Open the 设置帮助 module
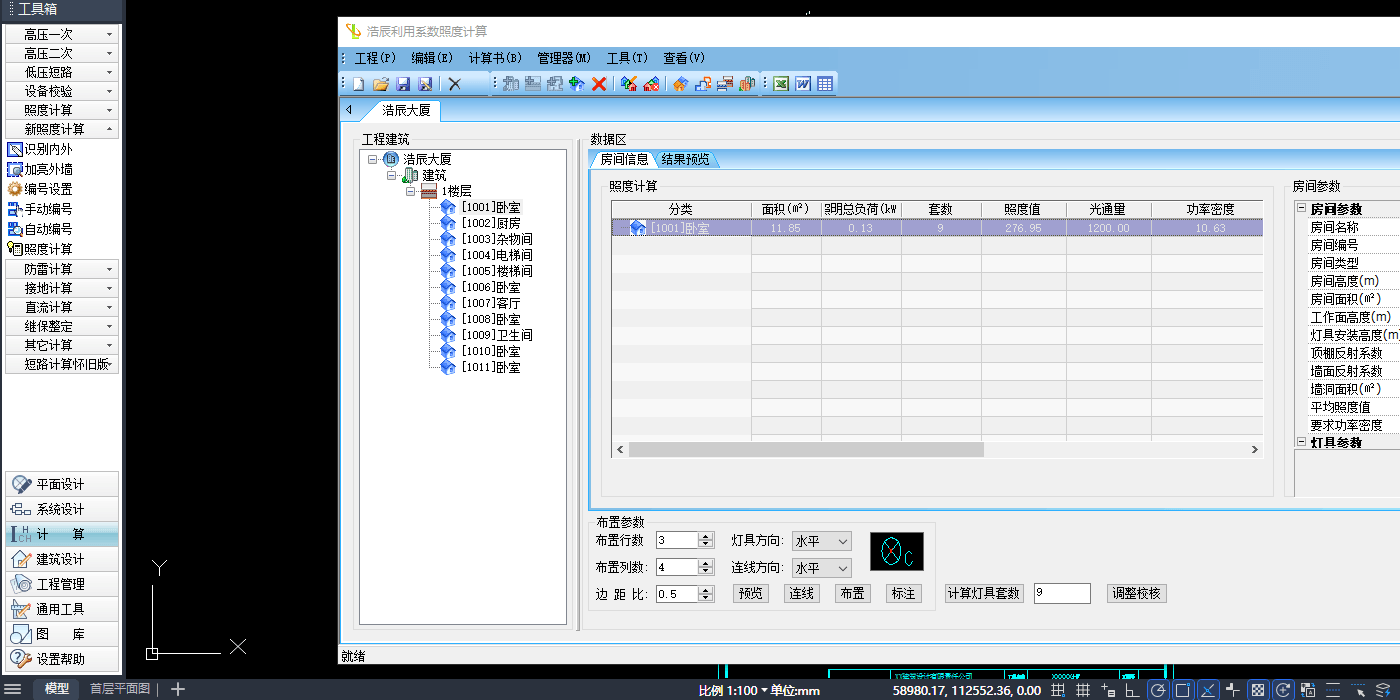1400x700 pixels. pos(61,659)
